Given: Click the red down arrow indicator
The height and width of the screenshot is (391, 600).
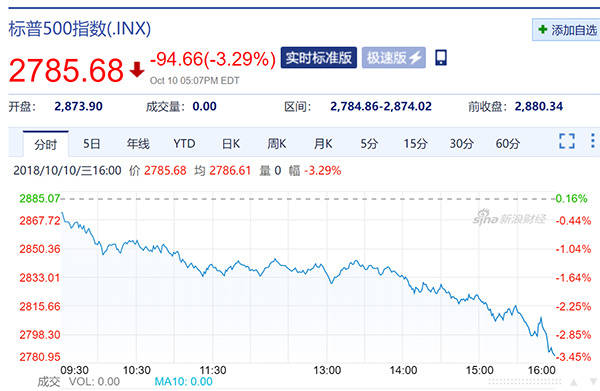Looking at the screenshot, I should pos(137,70).
